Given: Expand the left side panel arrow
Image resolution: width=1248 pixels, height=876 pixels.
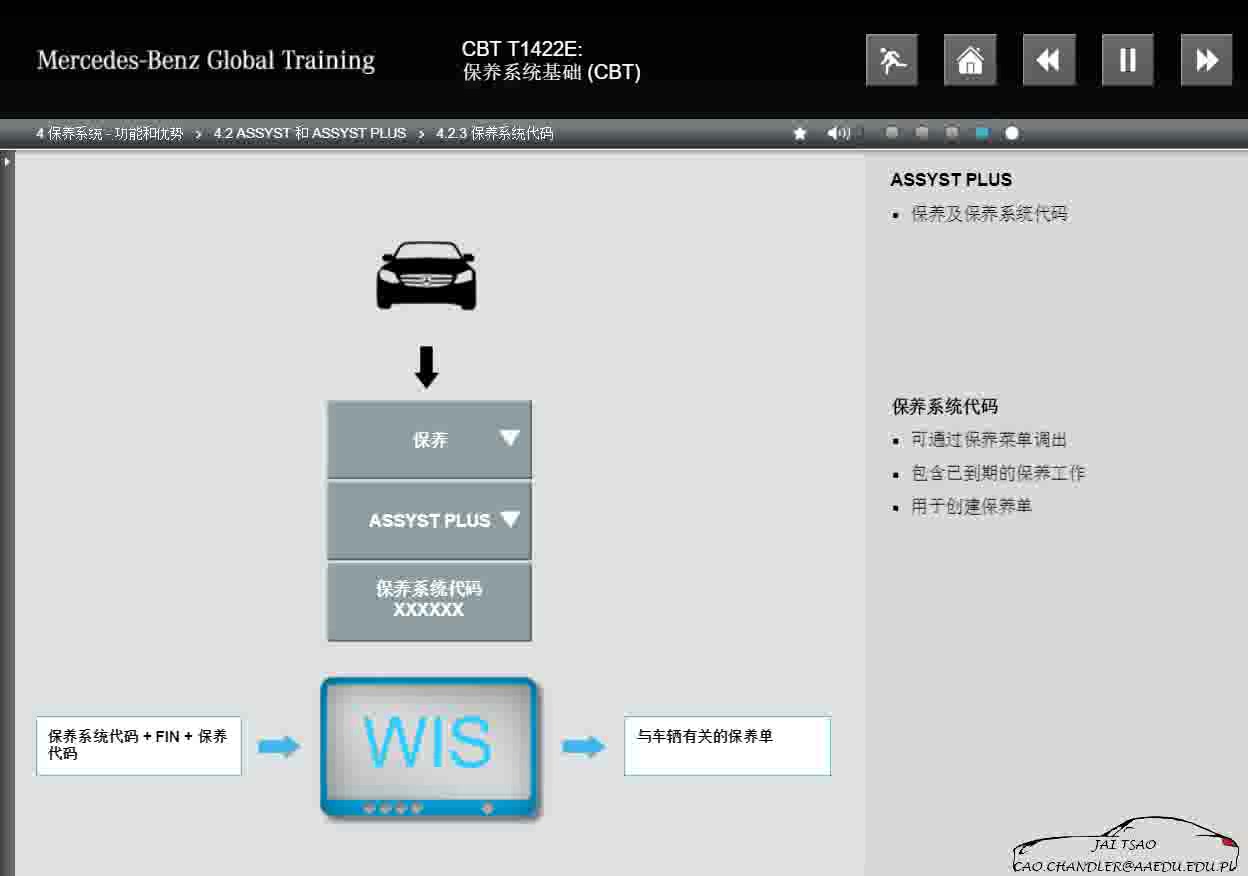Looking at the screenshot, I should coord(7,160).
